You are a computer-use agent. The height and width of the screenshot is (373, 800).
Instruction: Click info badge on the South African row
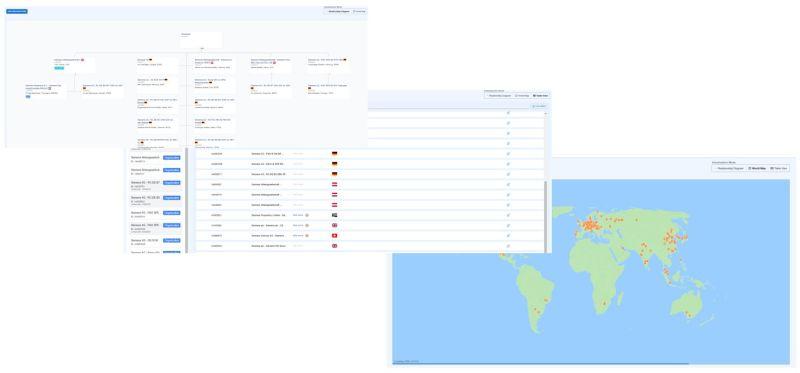coord(307,215)
